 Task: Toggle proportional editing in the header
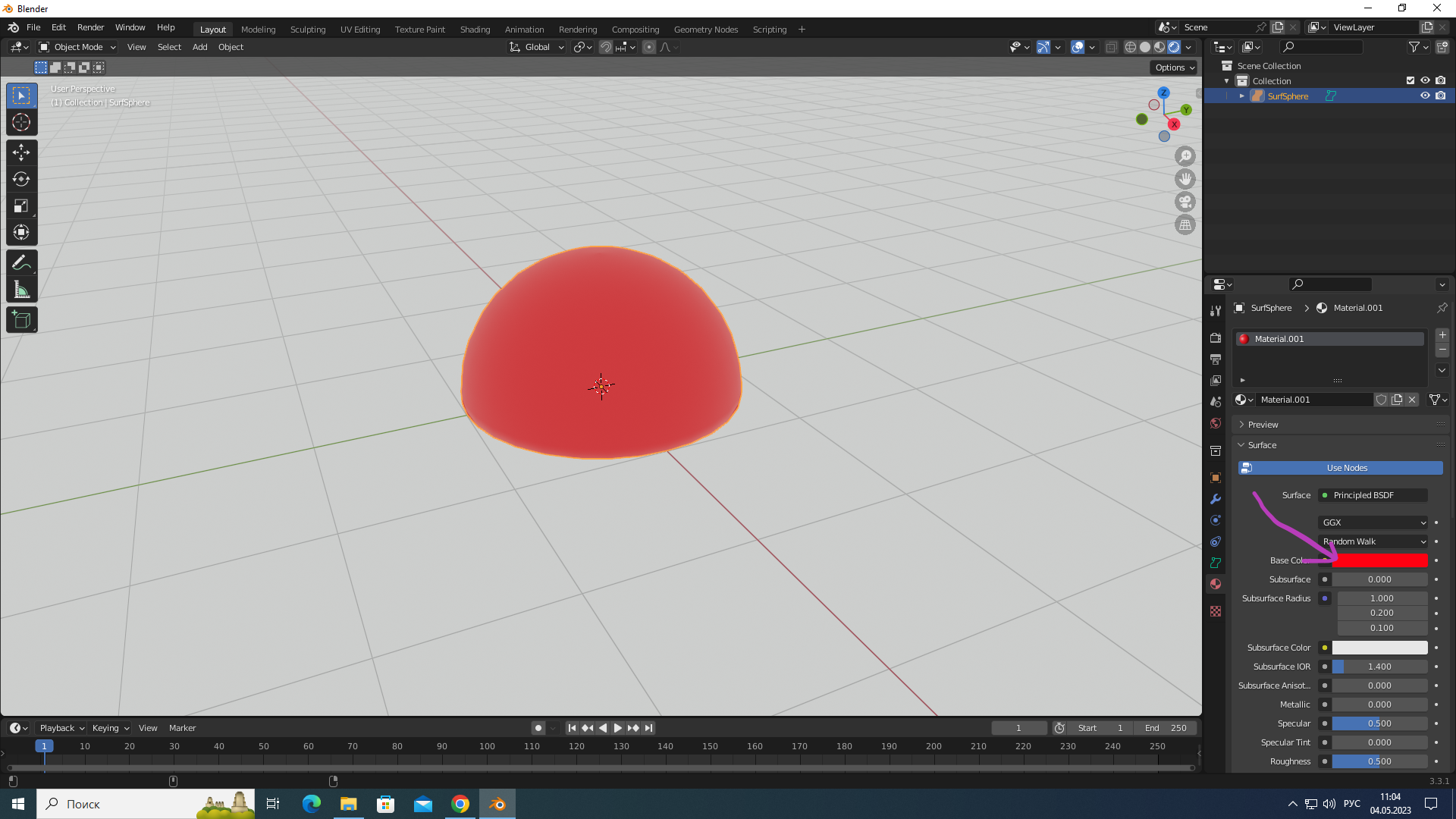tap(649, 47)
